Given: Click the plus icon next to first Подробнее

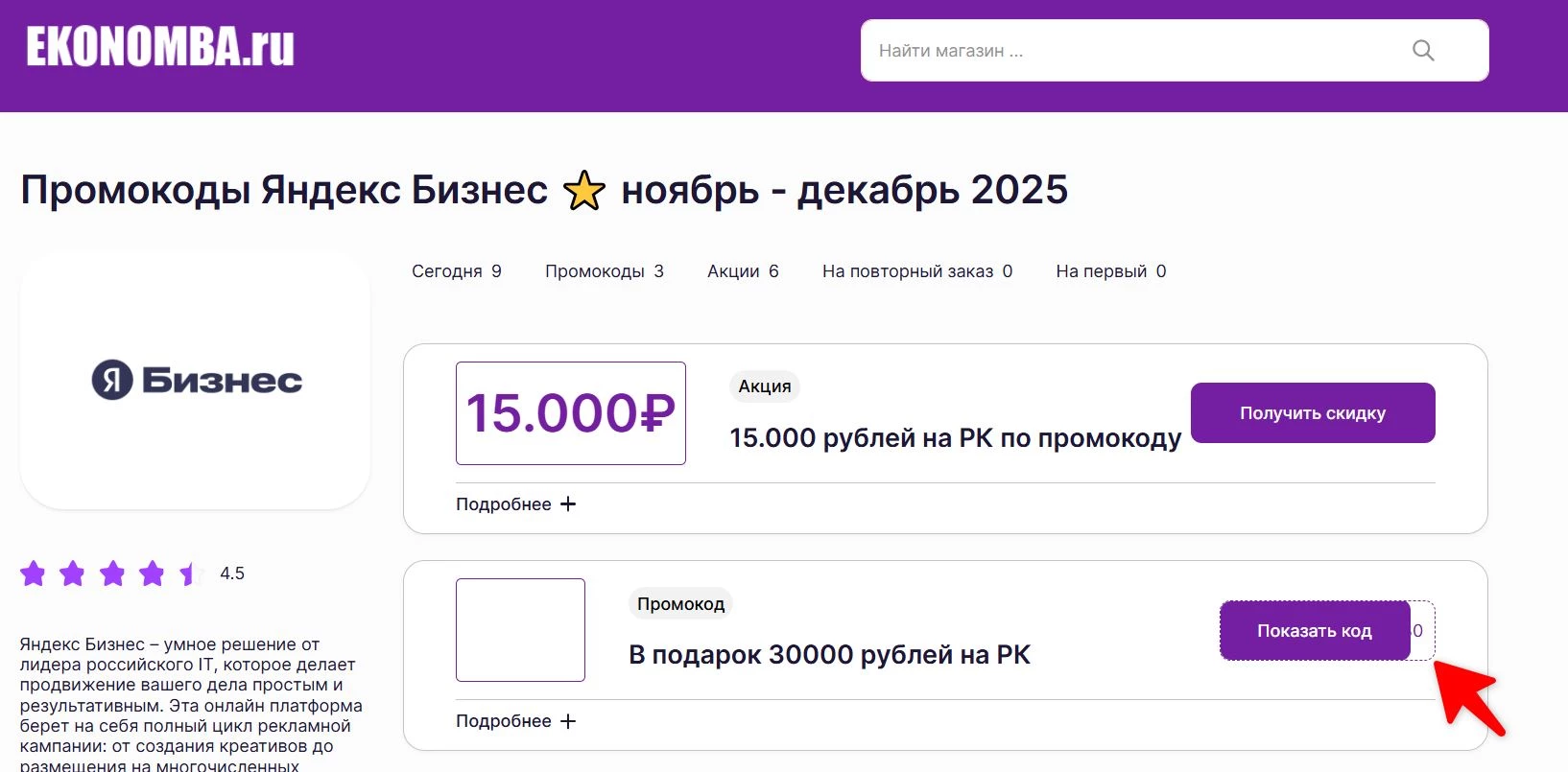Looking at the screenshot, I should coord(569,503).
